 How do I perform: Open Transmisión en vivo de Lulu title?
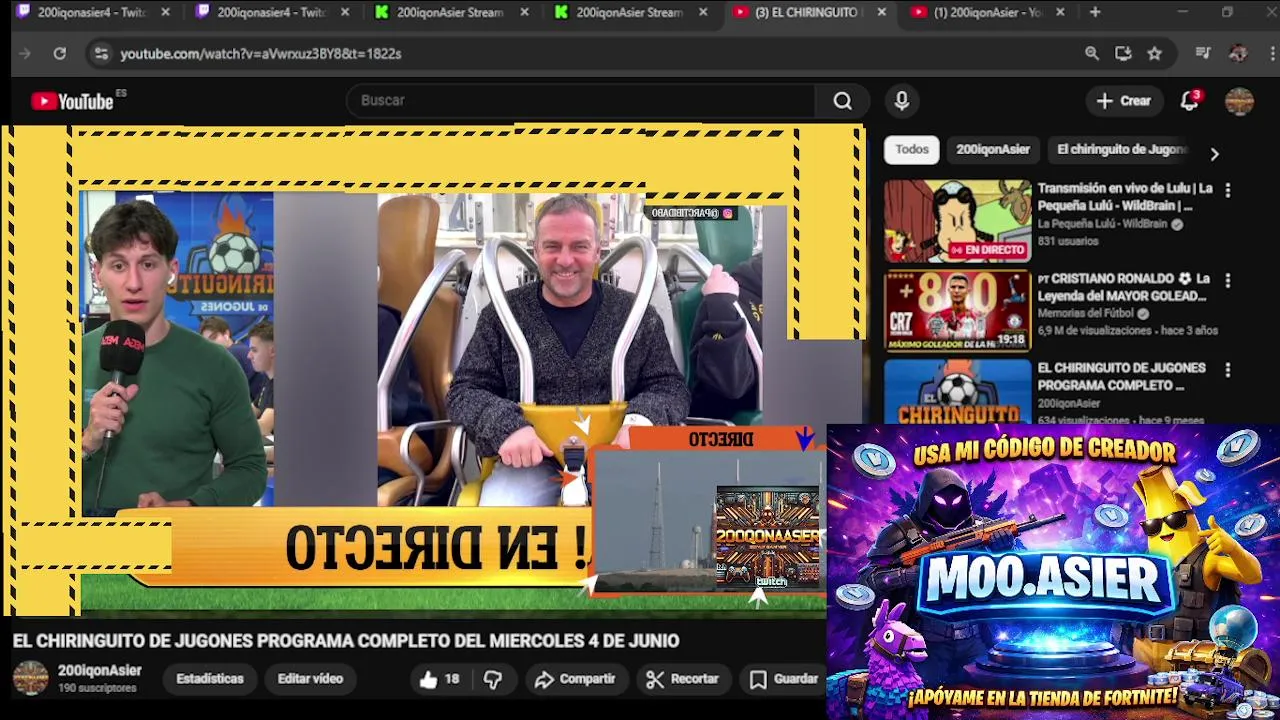point(1125,197)
